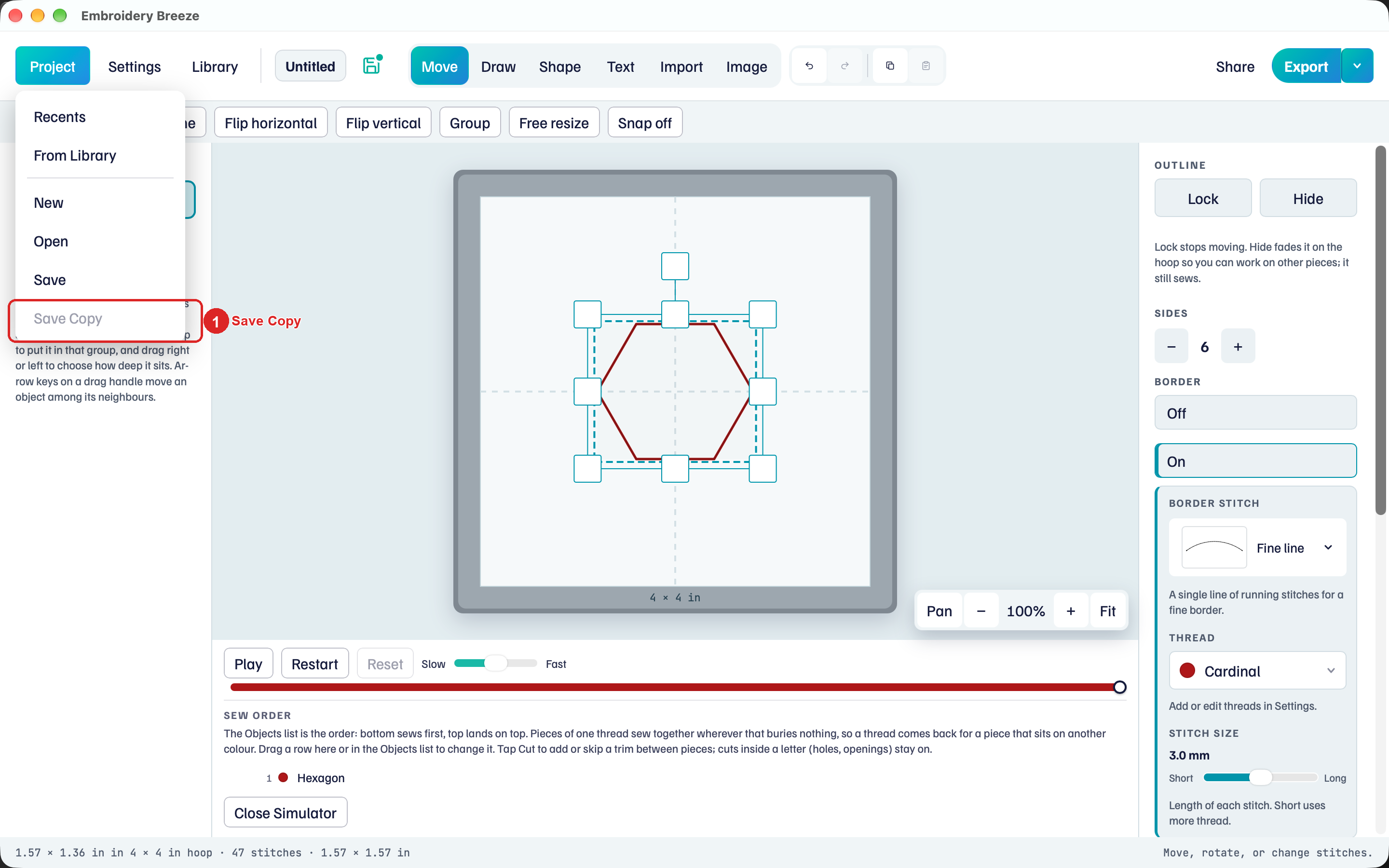Screen dimensions: 1389x868
Task: Choose Recents from Project menu
Action: click(x=100, y=117)
